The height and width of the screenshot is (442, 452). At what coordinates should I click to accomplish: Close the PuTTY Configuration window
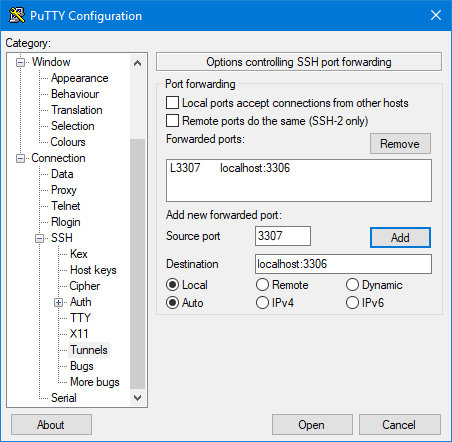(x=436, y=15)
